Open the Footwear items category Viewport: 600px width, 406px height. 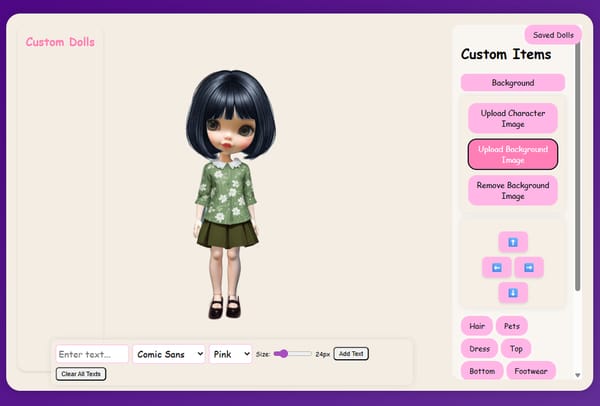[x=531, y=371]
